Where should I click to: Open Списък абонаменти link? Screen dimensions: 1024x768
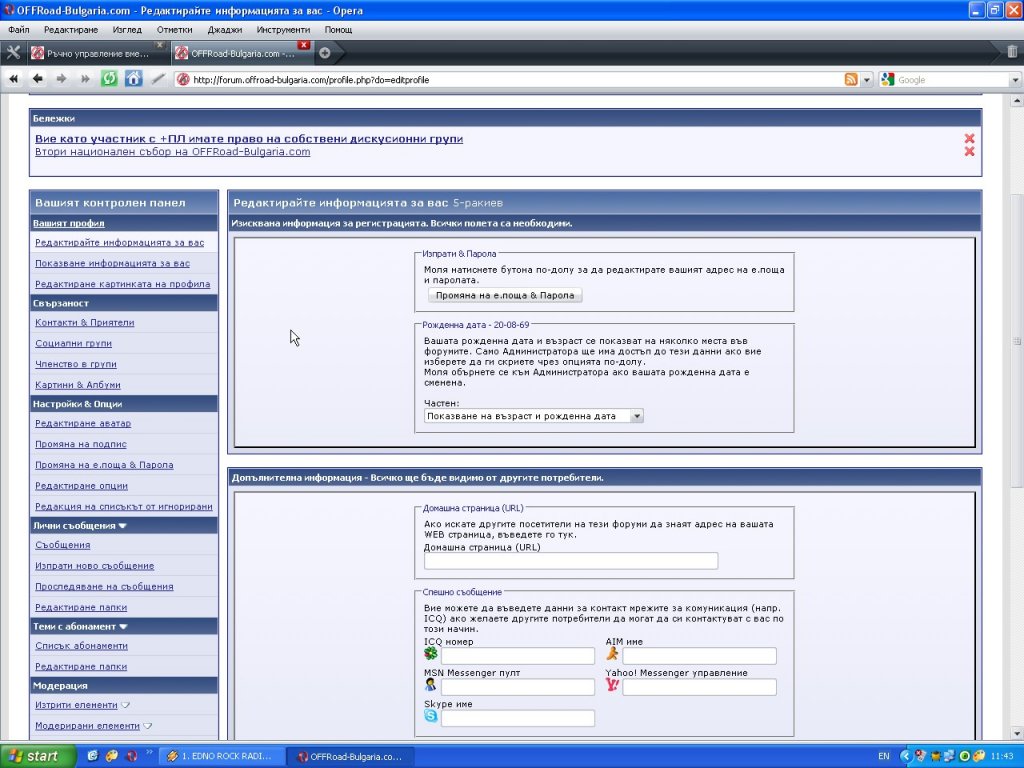[82, 646]
